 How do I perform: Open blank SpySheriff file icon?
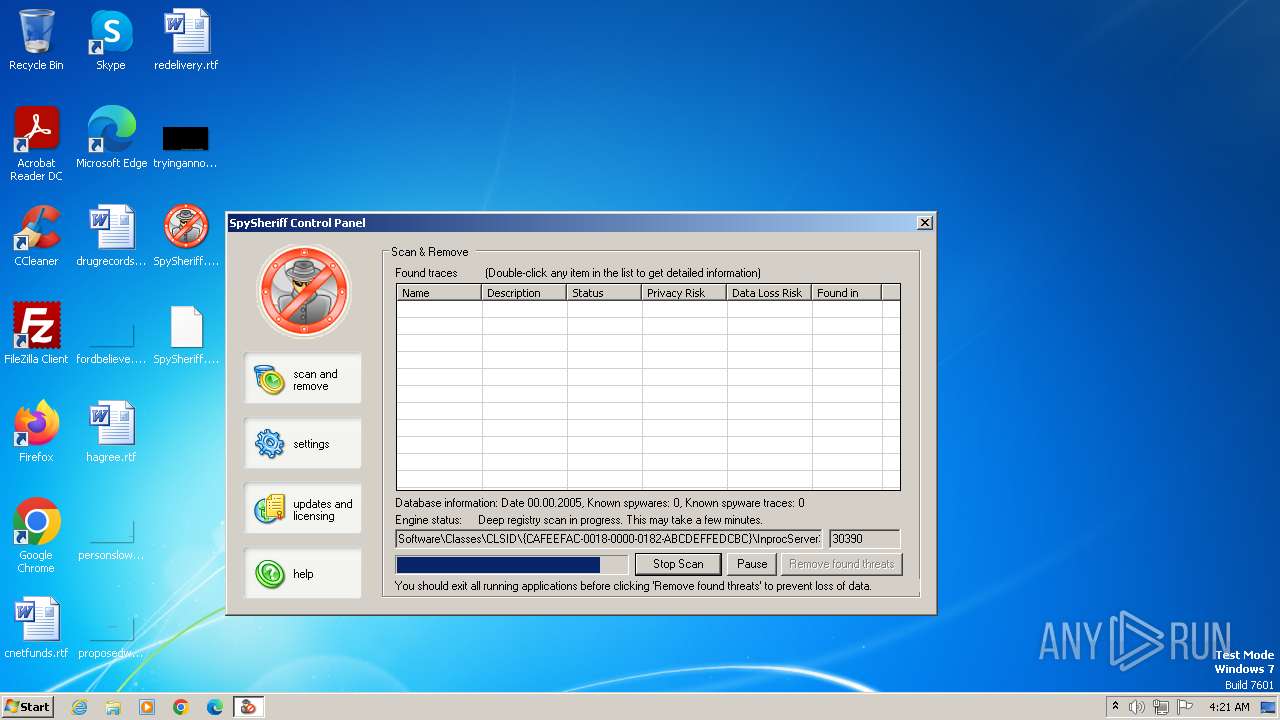coord(186,333)
